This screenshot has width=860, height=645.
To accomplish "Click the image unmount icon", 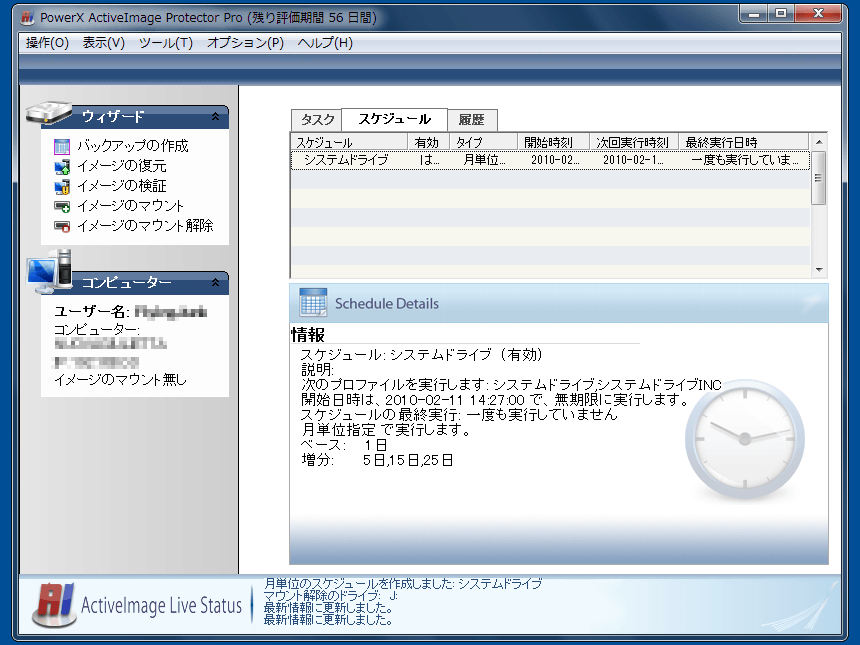I will (62, 226).
